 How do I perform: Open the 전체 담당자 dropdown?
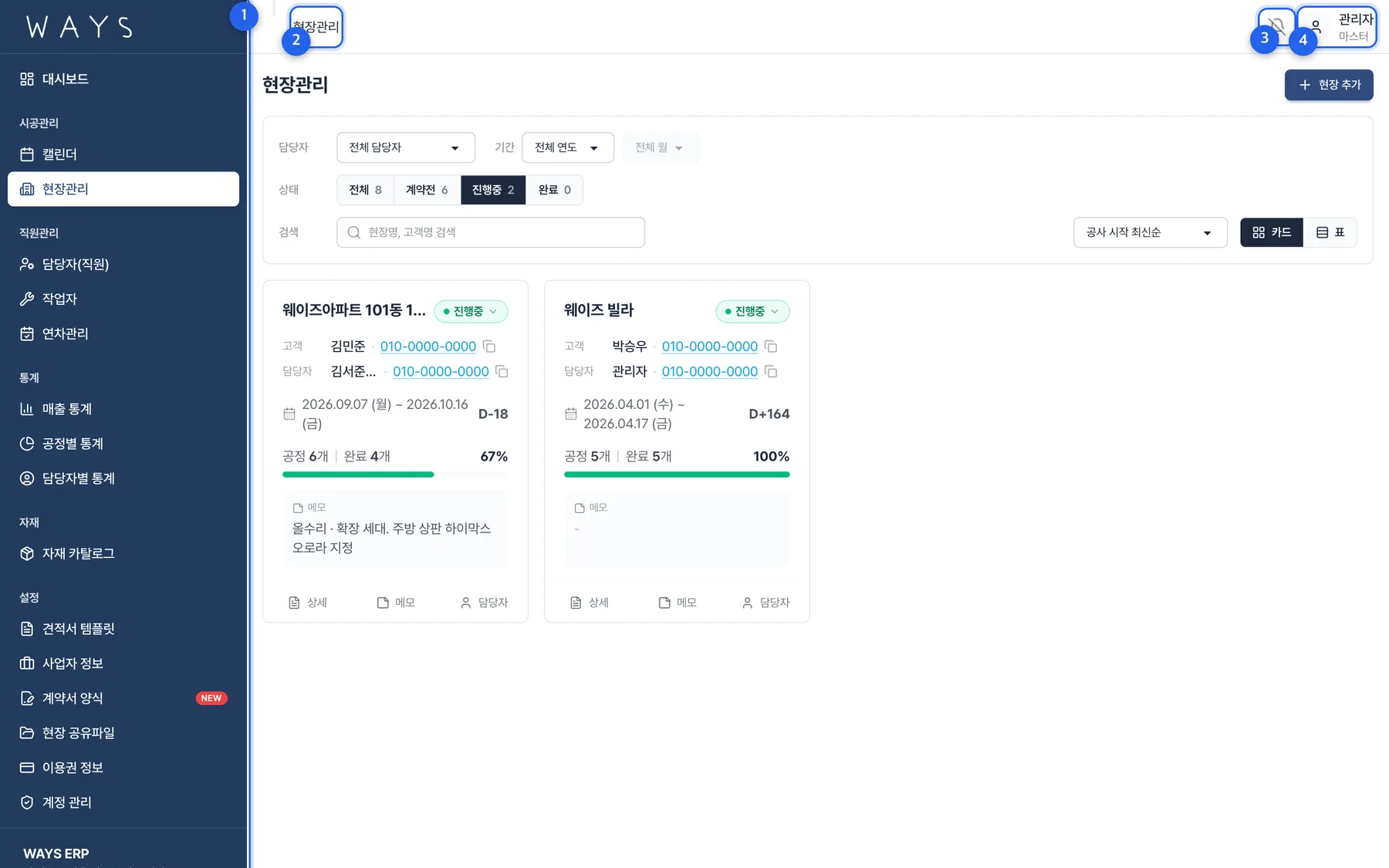pyautogui.click(x=406, y=147)
